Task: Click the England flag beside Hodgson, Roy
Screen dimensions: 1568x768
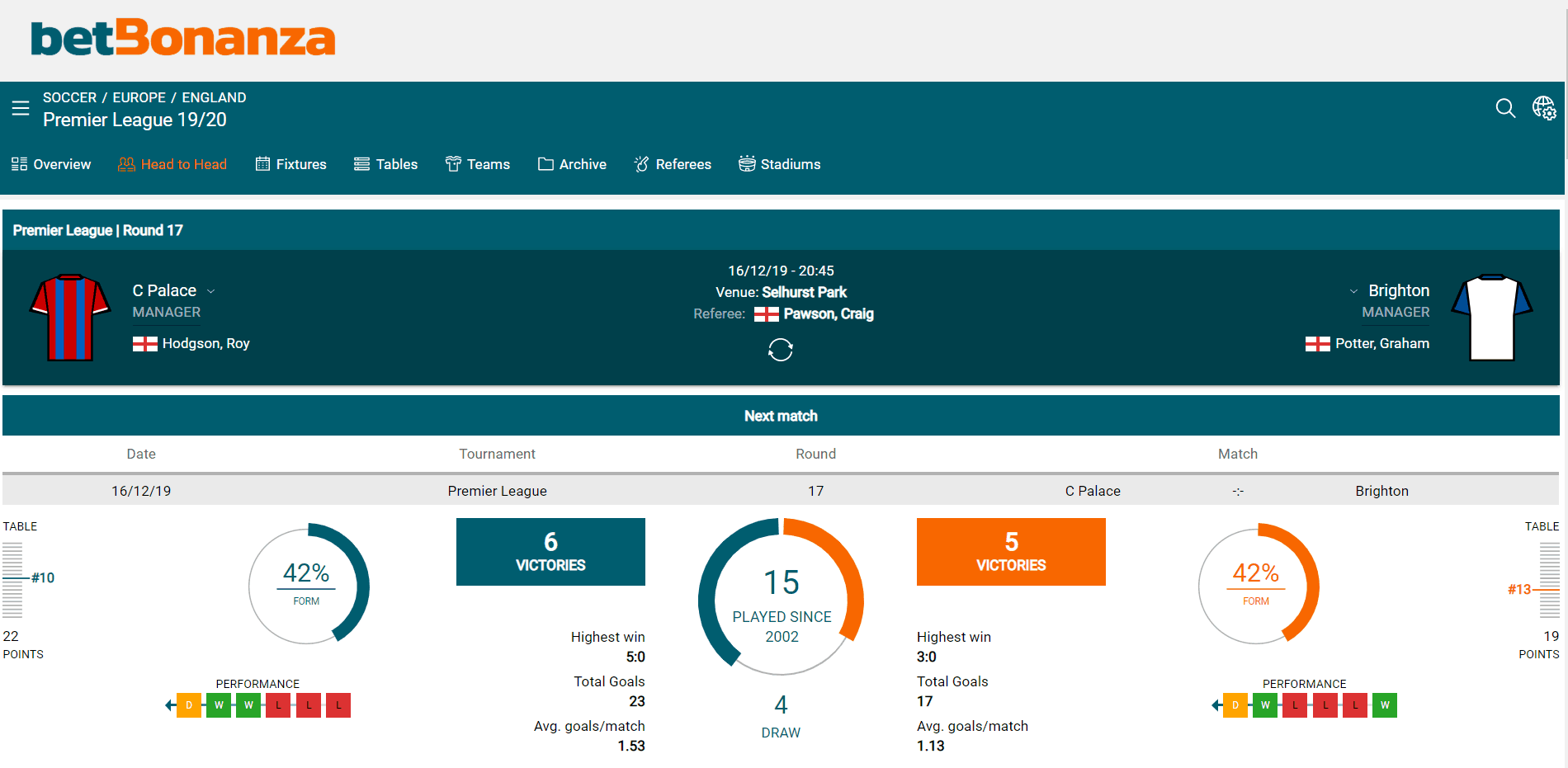Action: [x=145, y=344]
